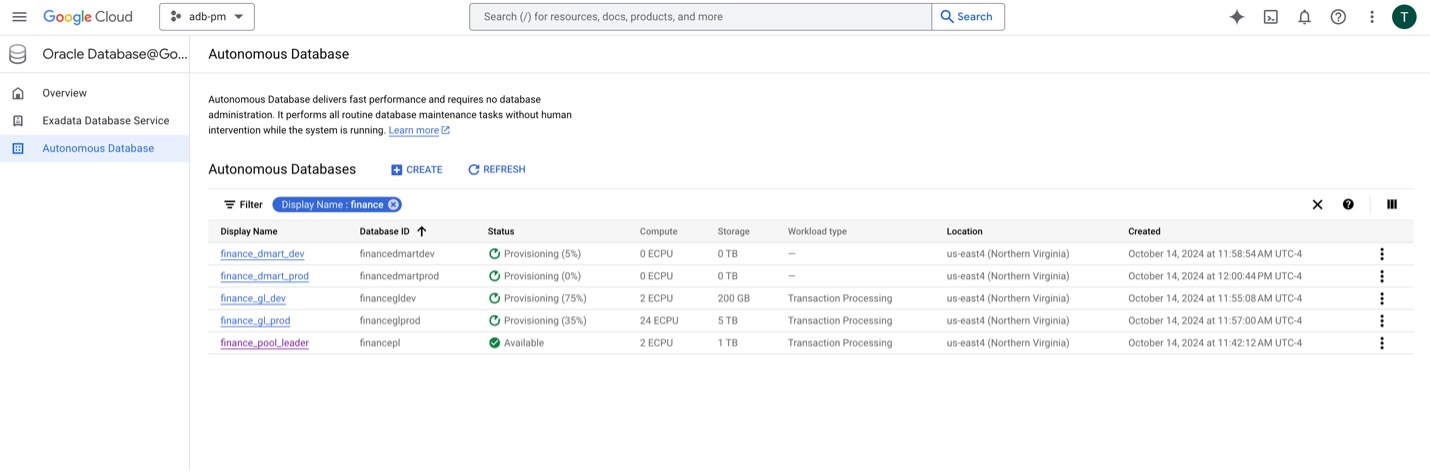Click the Compute column header
This screenshot has width=1430, height=473.
[x=659, y=231]
